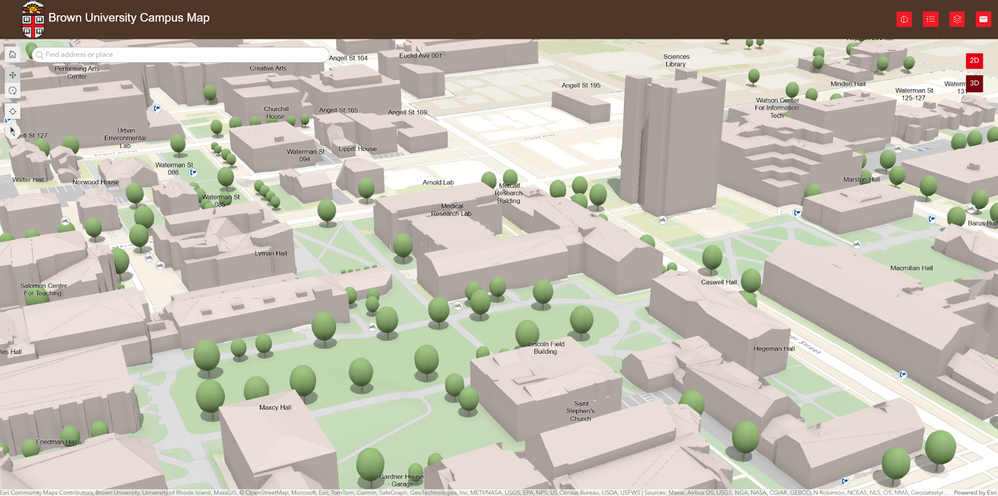Select the Angell St 165 label
The height and width of the screenshot is (496, 998).
tap(339, 110)
